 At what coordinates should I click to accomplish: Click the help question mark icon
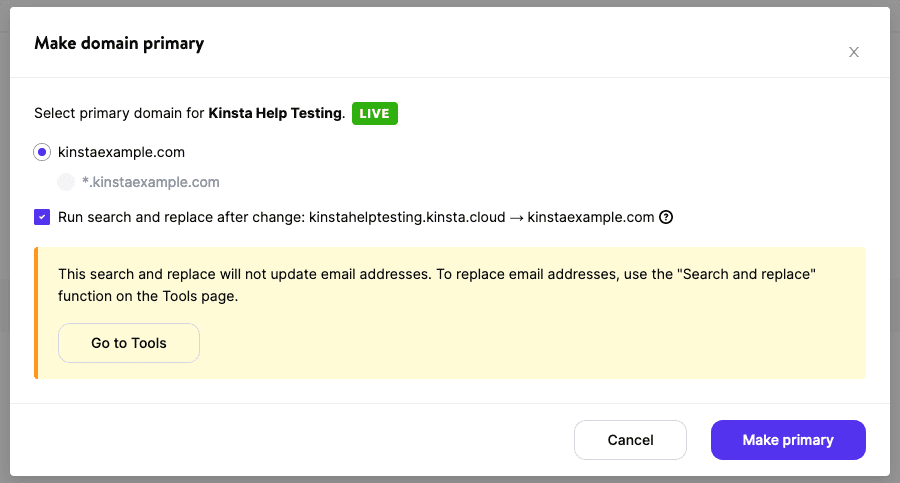[666, 217]
